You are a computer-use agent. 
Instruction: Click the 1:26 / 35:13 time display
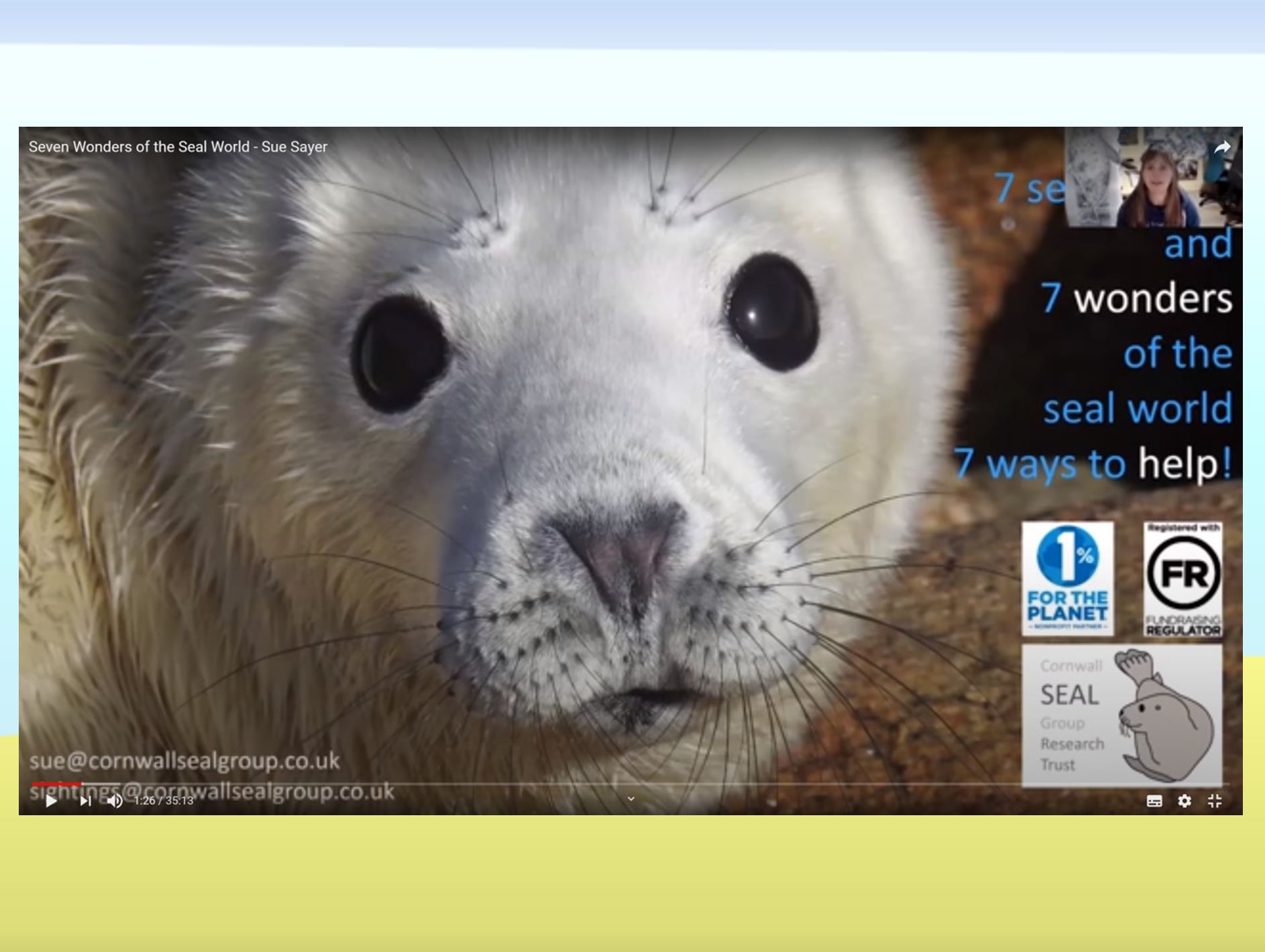(164, 800)
